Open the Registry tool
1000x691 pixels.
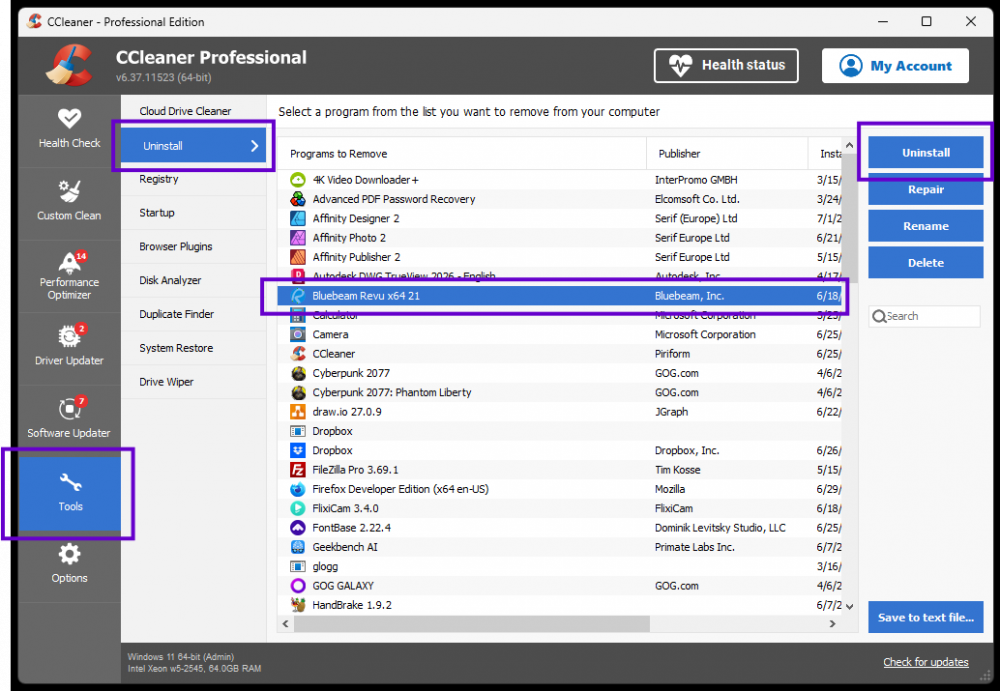point(193,179)
